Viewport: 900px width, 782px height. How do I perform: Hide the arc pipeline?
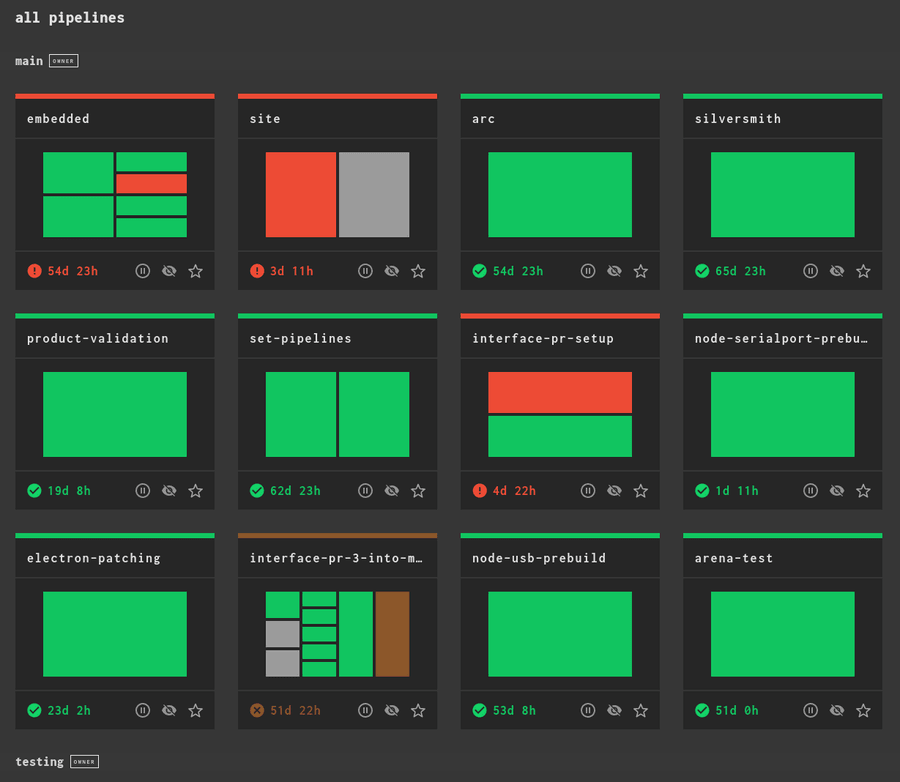(614, 270)
